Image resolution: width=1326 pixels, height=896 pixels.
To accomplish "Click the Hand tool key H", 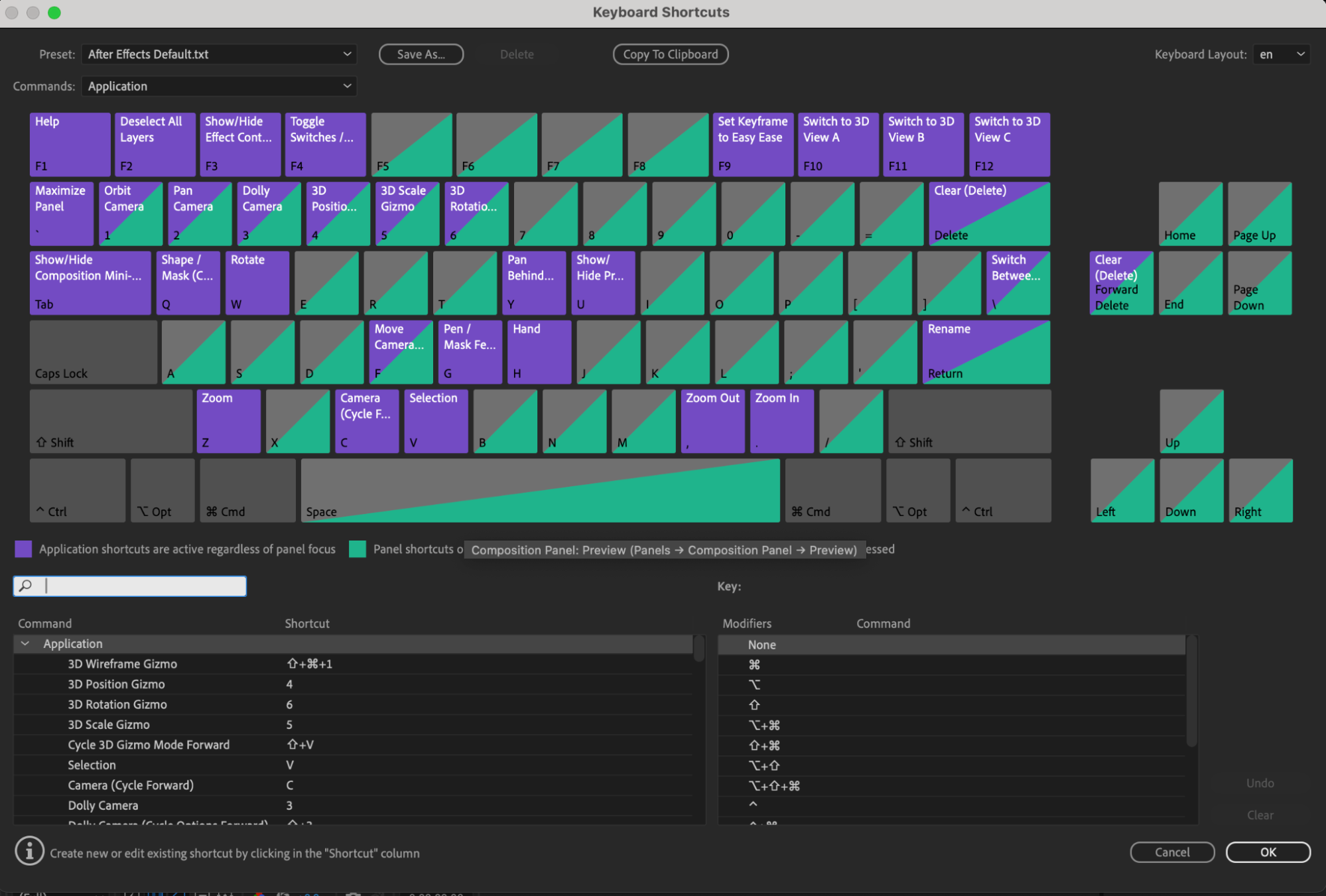I will pos(539,352).
